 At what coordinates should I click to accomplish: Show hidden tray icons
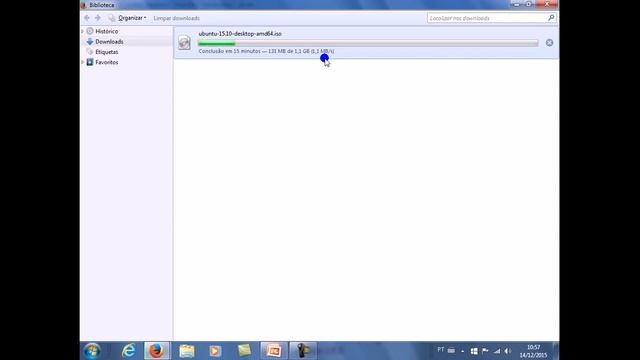coord(462,351)
